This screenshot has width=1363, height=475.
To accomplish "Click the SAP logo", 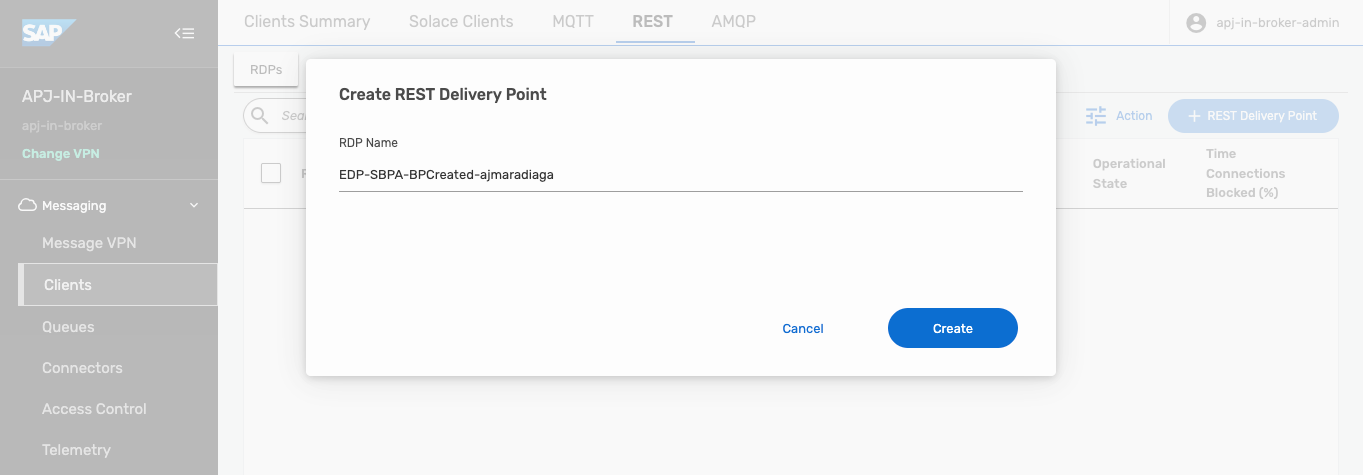I will click(x=48, y=33).
